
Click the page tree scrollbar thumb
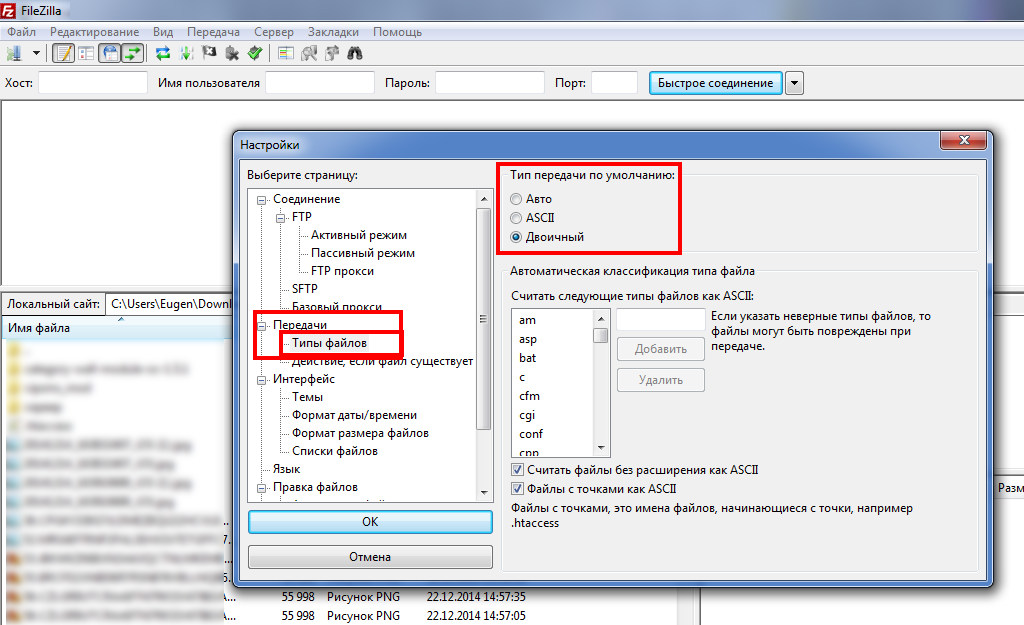(x=483, y=319)
